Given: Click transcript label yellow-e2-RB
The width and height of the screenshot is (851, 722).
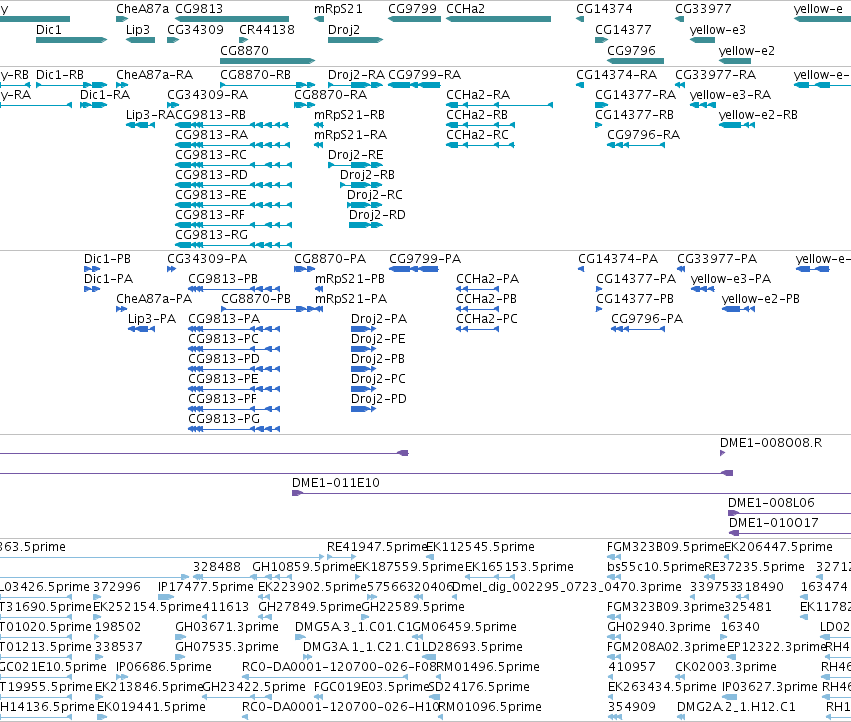Looking at the screenshot, I should click(x=758, y=115).
